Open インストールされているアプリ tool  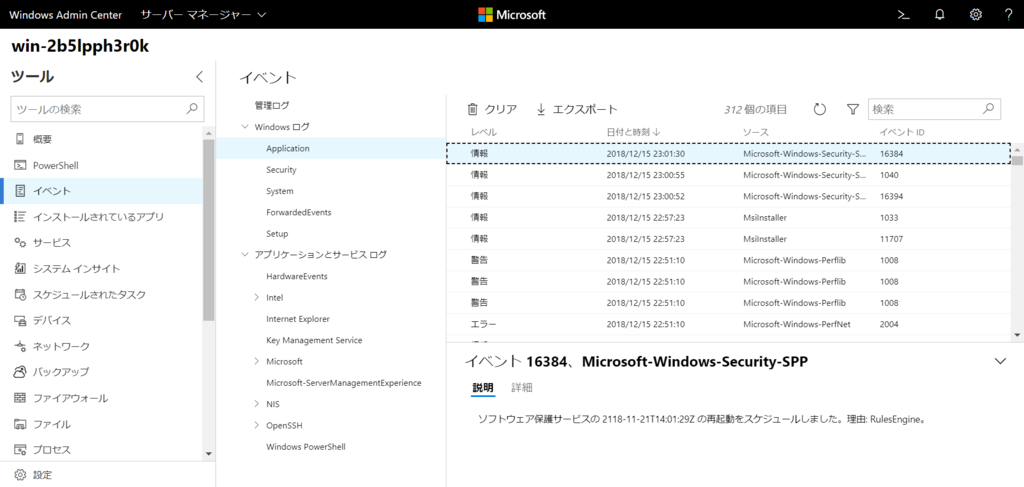click(x=101, y=217)
